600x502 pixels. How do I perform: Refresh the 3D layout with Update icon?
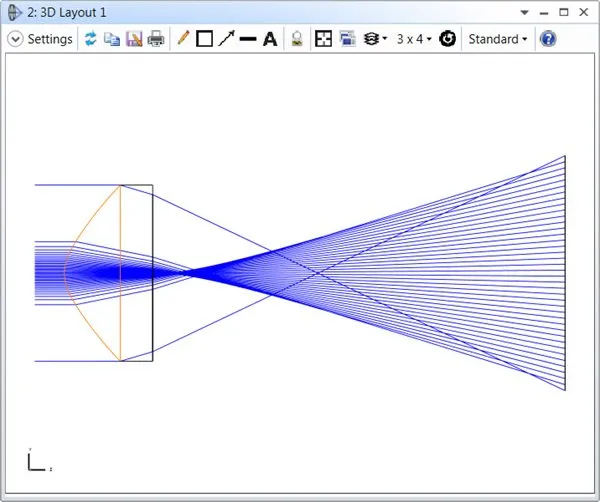[91, 39]
